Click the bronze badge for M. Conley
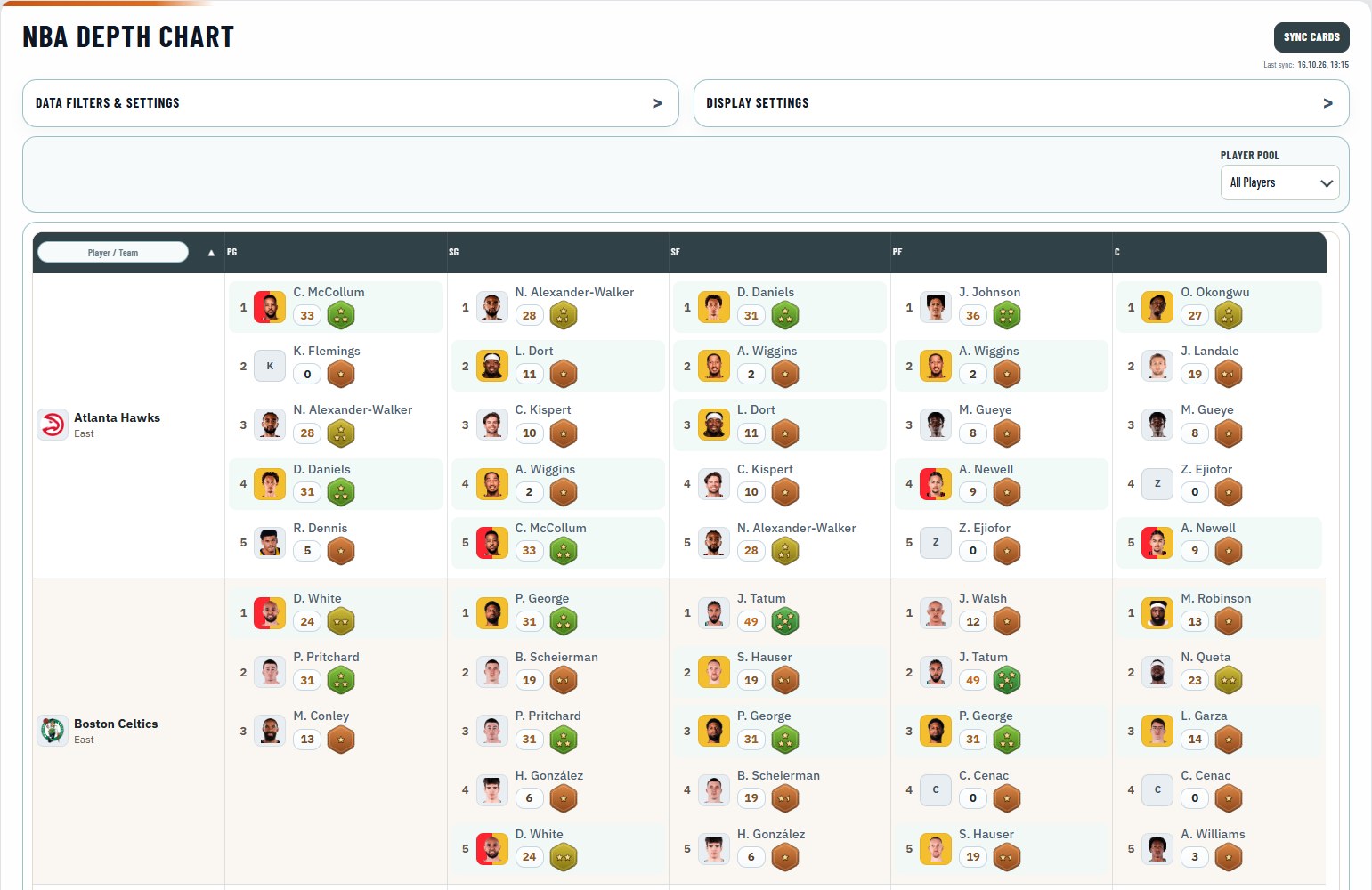 click(341, 739)
